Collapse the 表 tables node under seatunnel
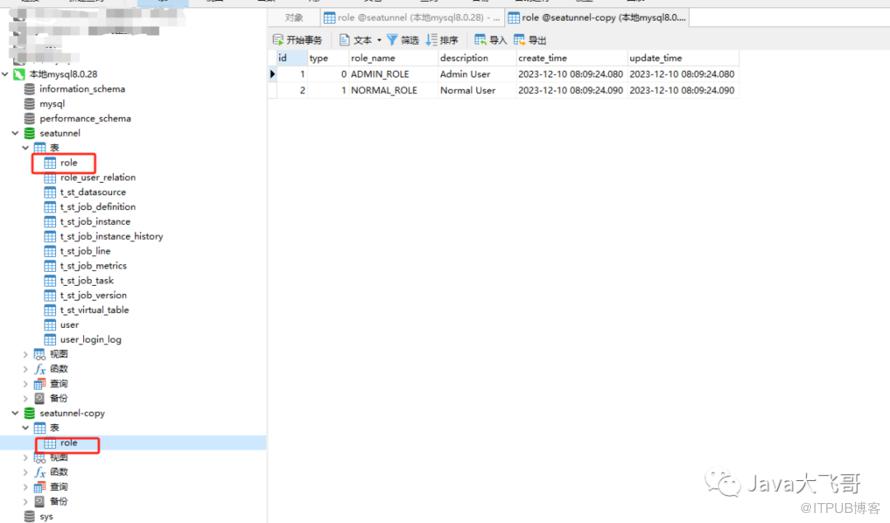890x523 pixels. coord(26,148)
